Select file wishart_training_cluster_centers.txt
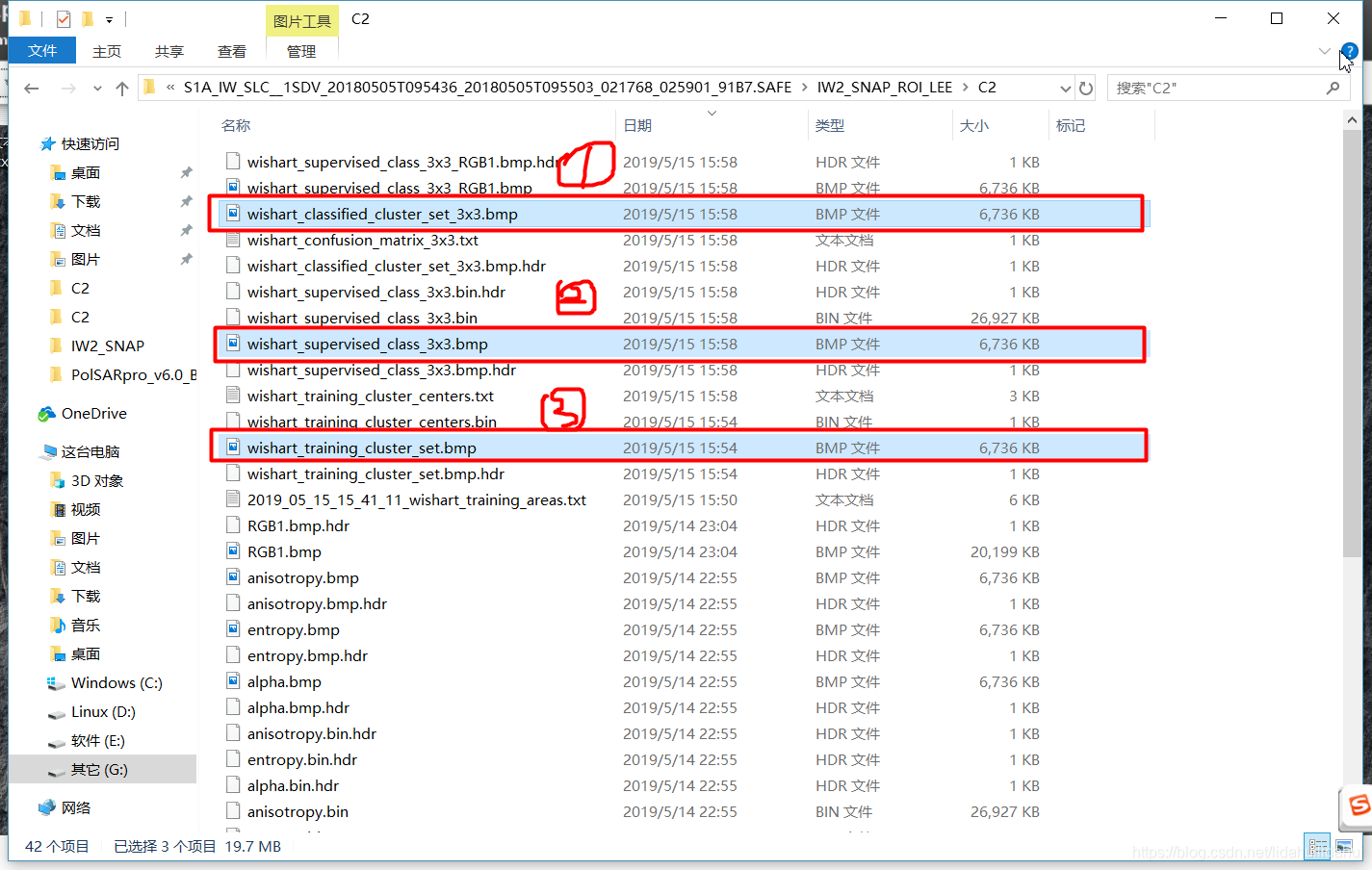1372x870 pixels. pos(371,396)
